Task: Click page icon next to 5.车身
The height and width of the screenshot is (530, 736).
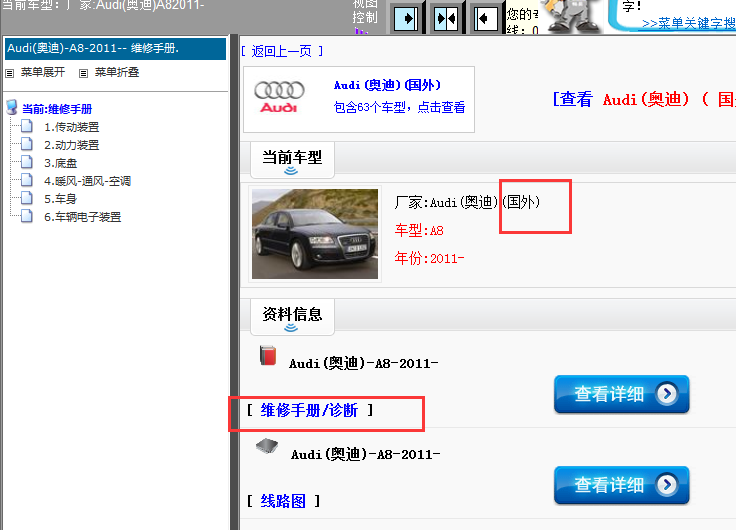Action: coord(27,198)
